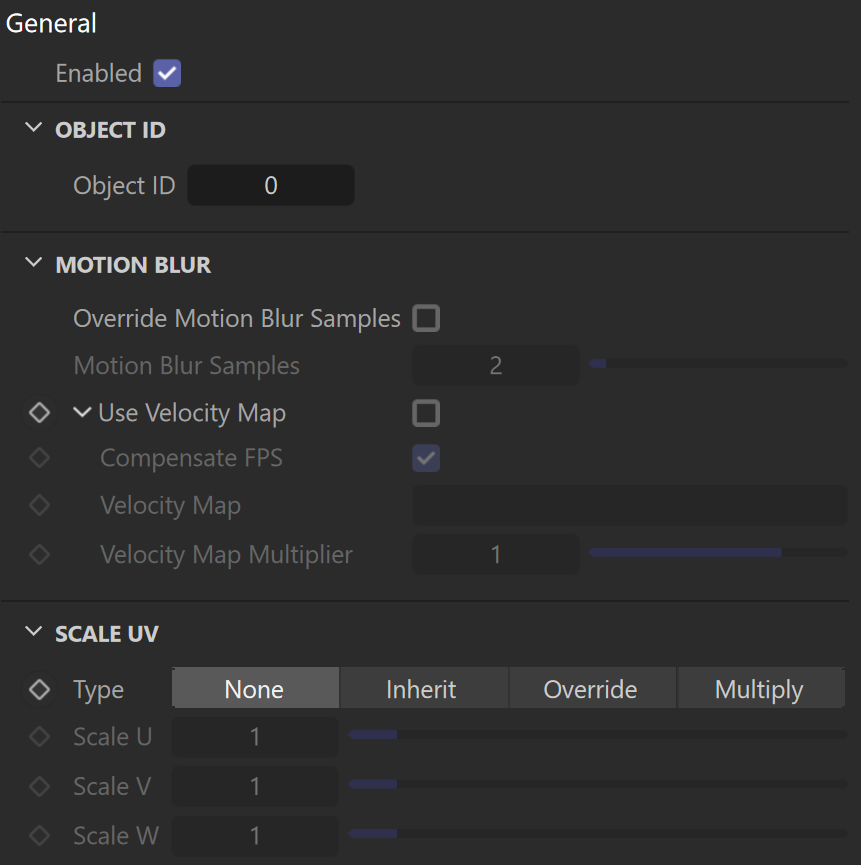Click the Scale V keyframe diamond
Image resolution: width=861 pixels, height=865 pixels.
(x=39, y=786)
